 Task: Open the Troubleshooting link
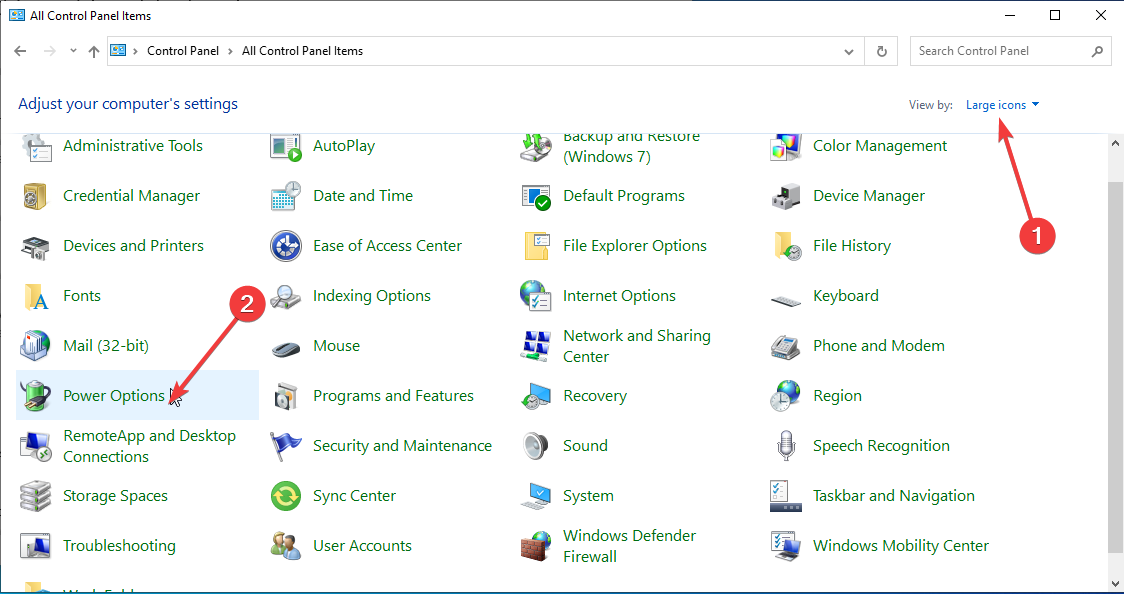click(119, 546)
